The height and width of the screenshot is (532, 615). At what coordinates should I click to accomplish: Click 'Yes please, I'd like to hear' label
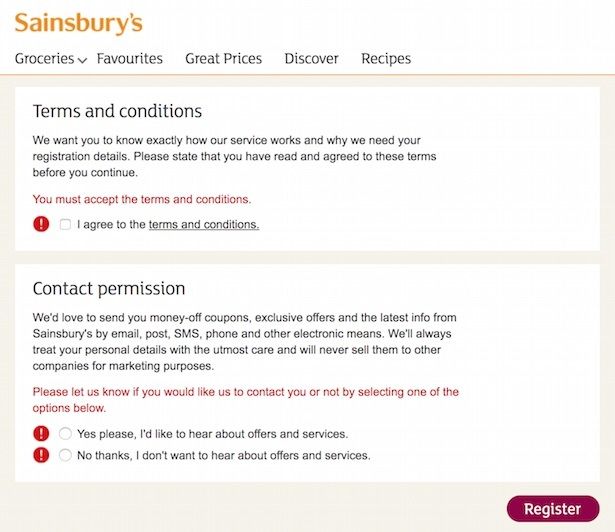pos(213,434)
